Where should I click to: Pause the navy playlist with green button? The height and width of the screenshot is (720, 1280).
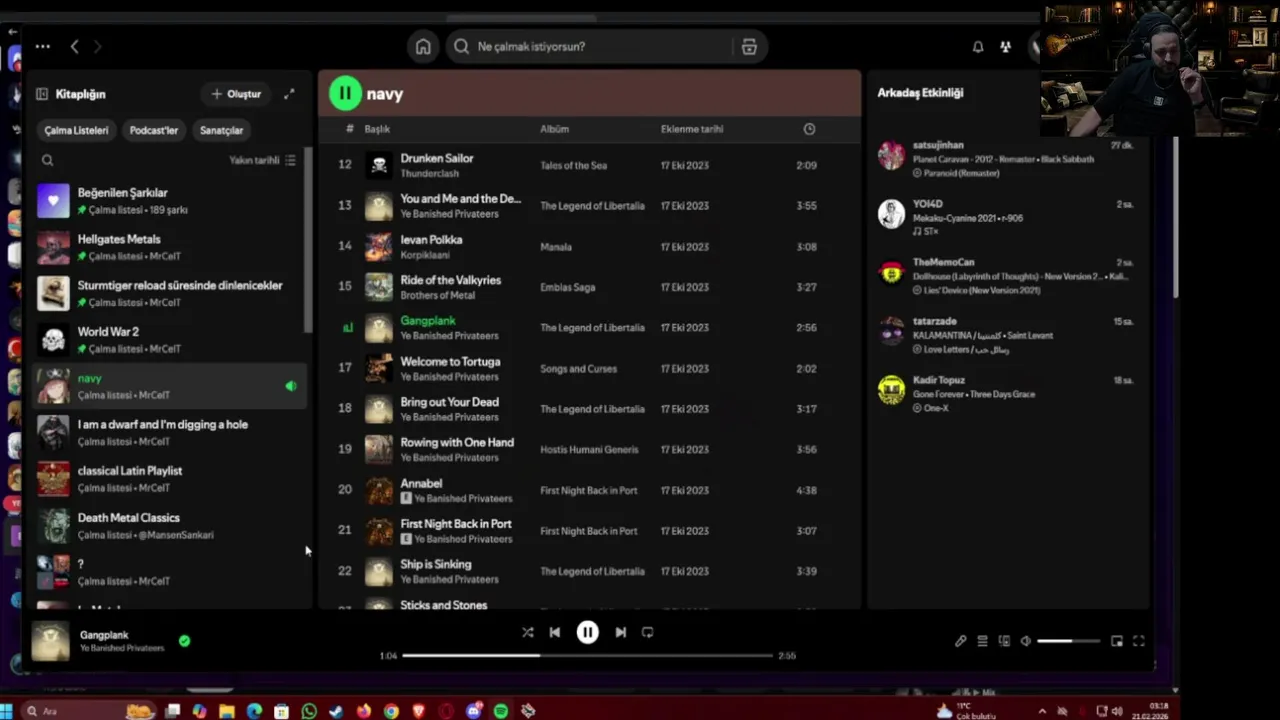(x=345, y=94)
